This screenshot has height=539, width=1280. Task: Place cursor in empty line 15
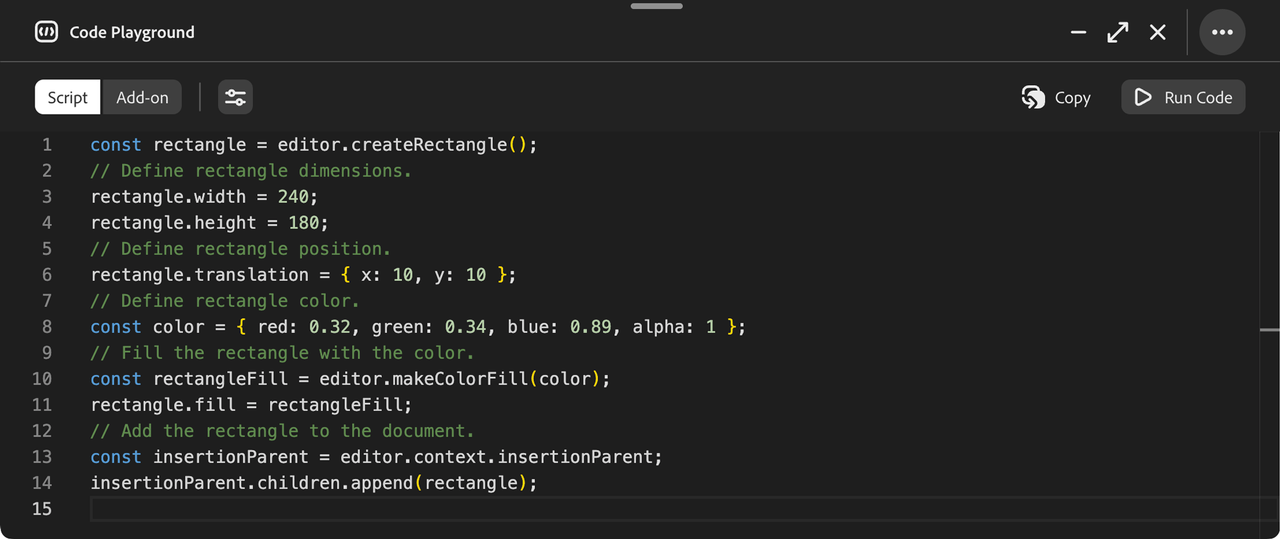(x=600, y=509)
